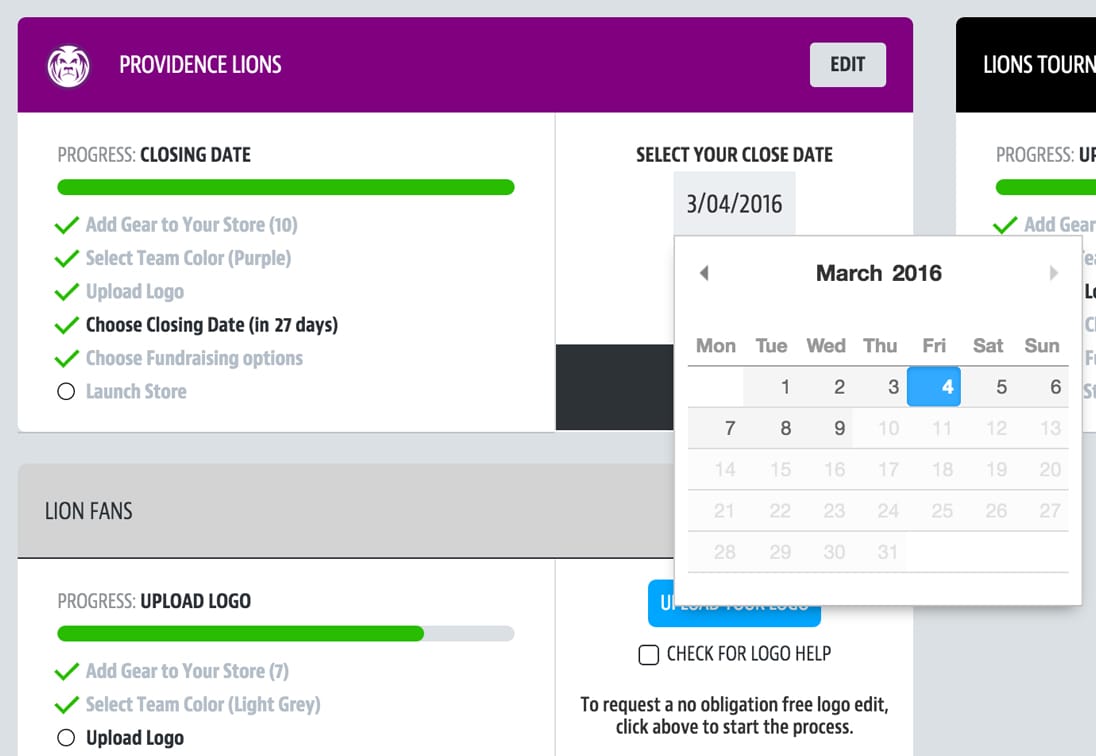1096x756 pixels.
Task: Click checkmark beside Add Gear to Your Store (7)
Action: (x=66, y=671)
